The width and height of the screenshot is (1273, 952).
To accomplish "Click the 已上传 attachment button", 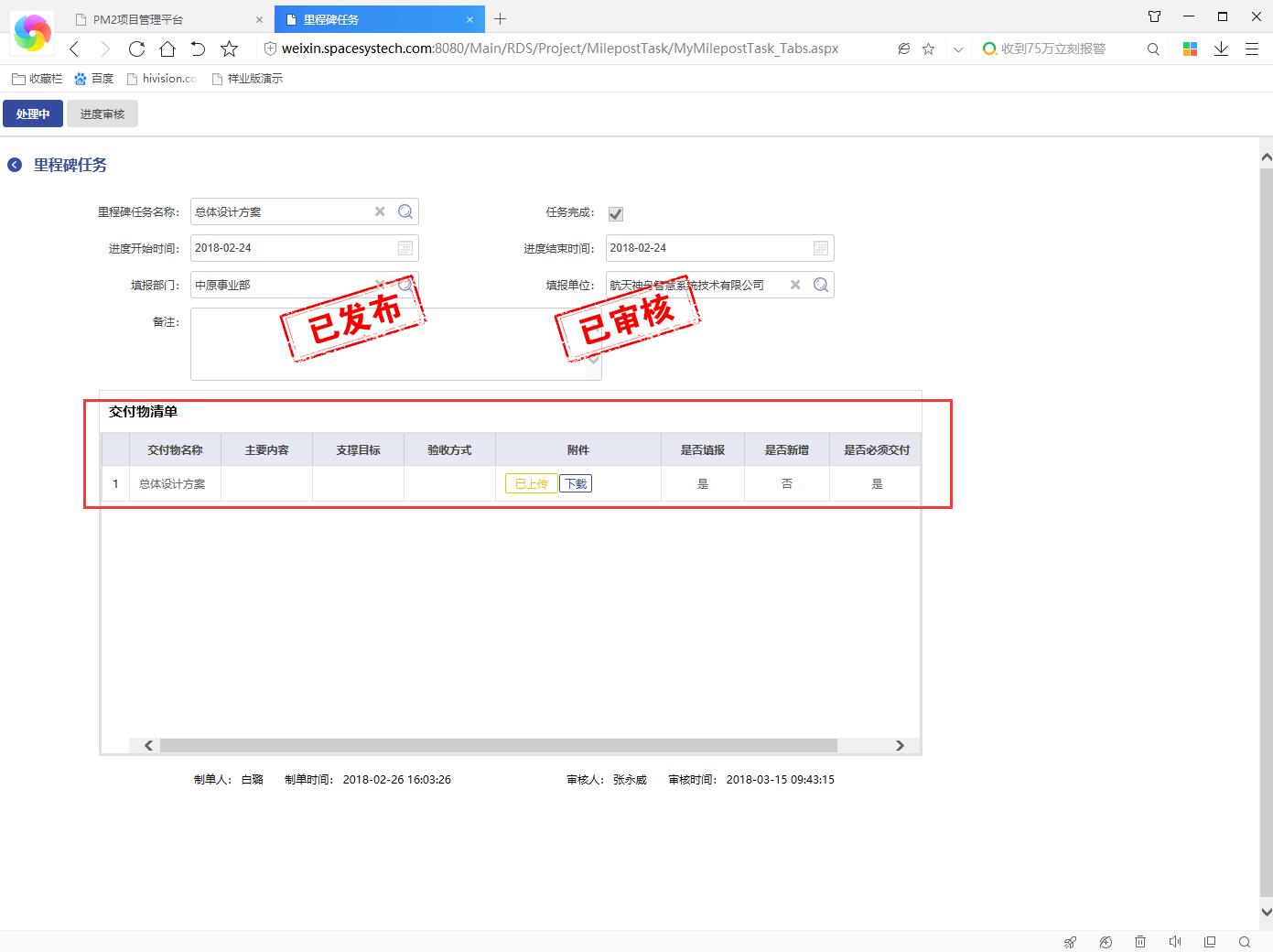I will click(x=531, y=483).
